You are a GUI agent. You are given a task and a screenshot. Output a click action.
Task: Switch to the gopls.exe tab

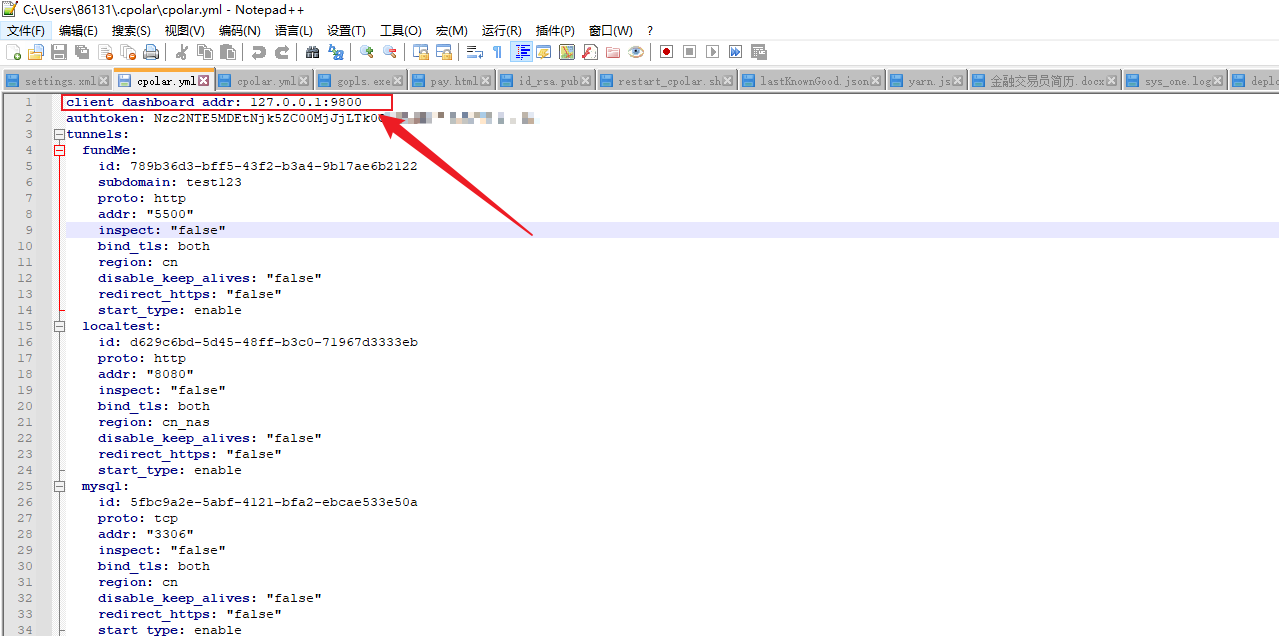click(x=360, y=81)
